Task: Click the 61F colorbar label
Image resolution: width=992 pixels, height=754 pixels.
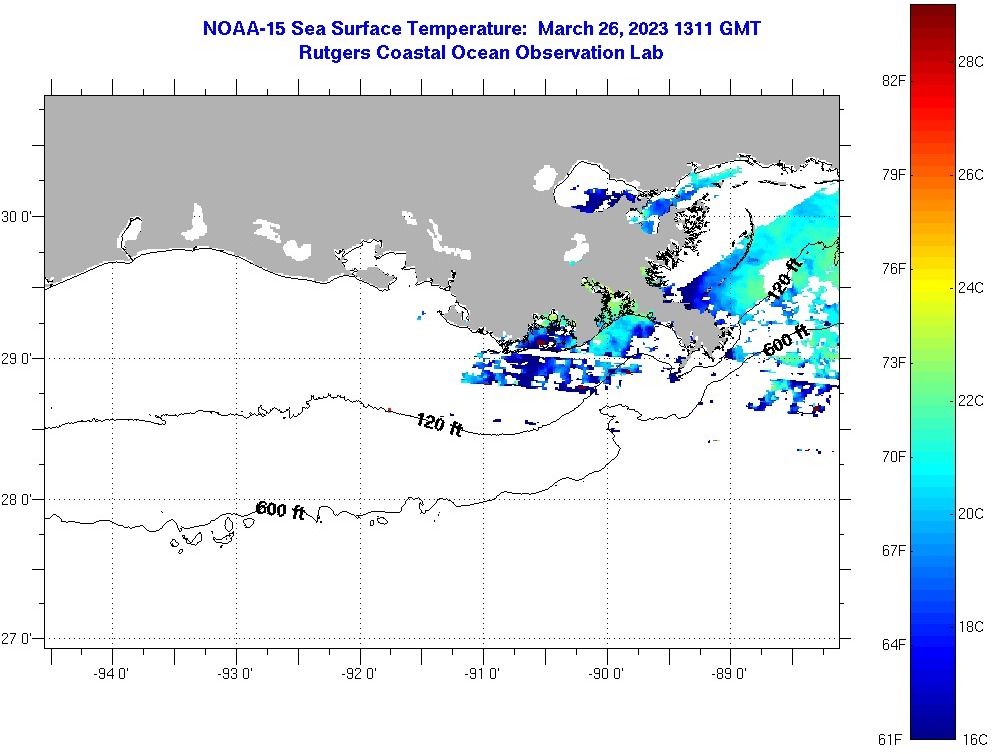Action: point(890,739)
